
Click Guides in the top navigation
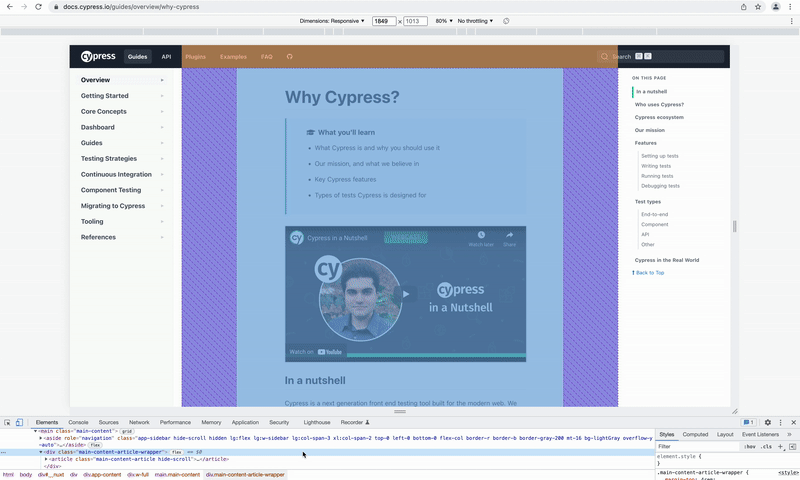pos(137,57)
